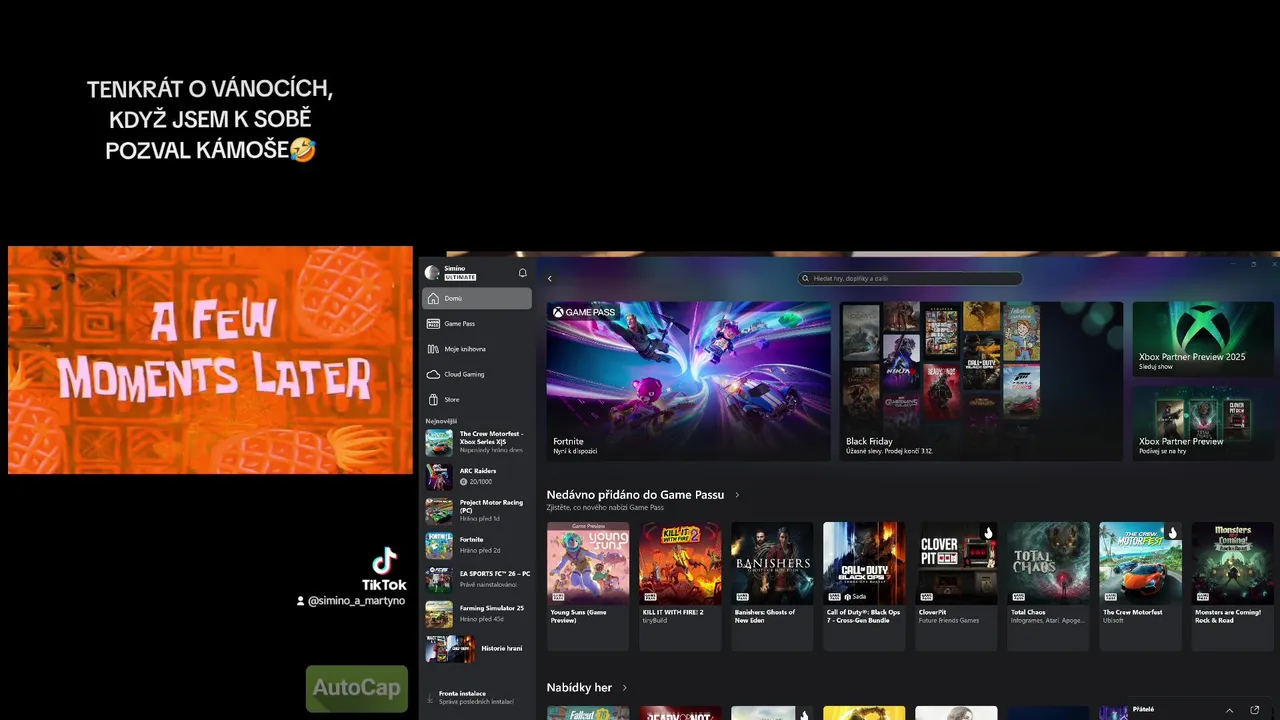The width and height of the screenshot is (1280, 720).
Task: Click 'ARC Raiders' text in sidebar
Action: [x=478, y=471]
